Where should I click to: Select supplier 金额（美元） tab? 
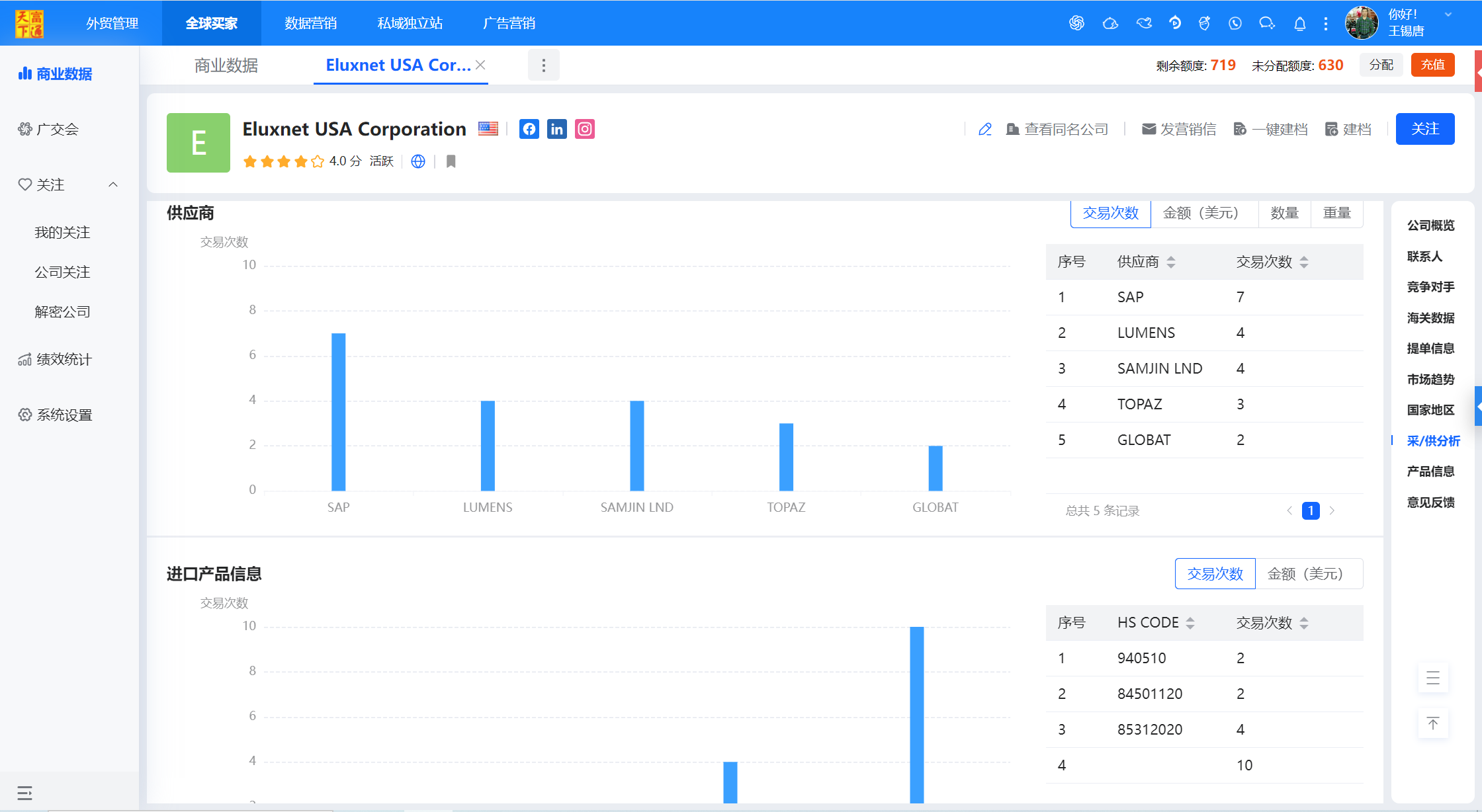pyautogui.click(x=1204, y=213)
